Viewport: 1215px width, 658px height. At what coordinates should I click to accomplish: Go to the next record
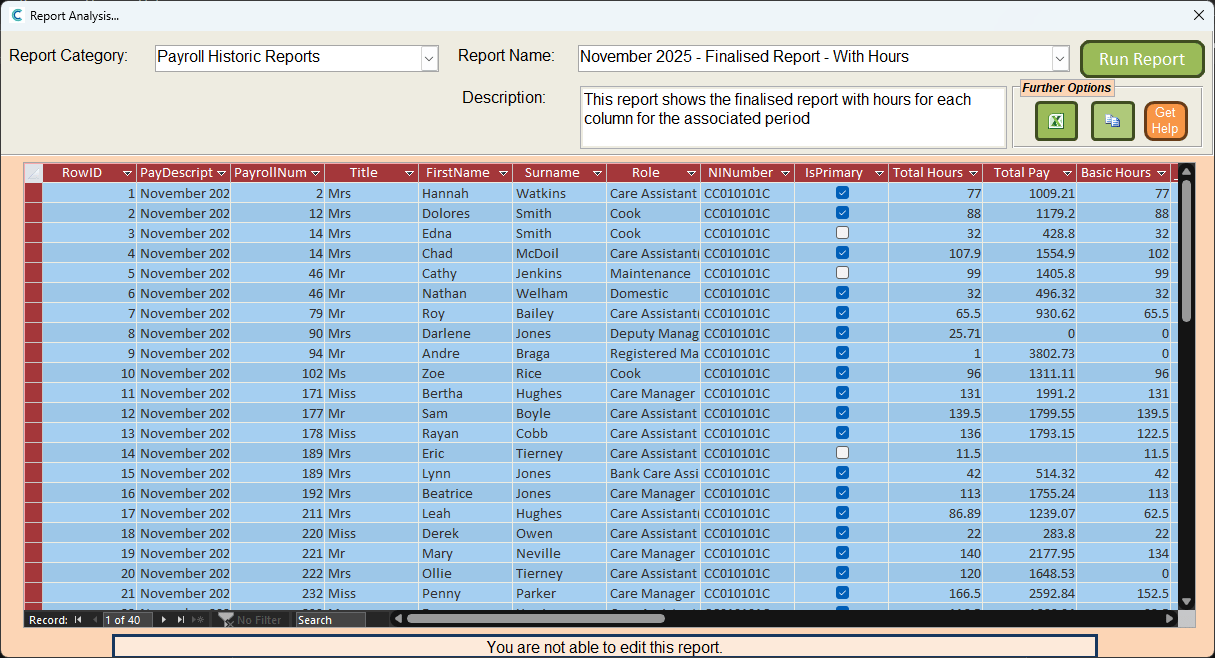164,620
